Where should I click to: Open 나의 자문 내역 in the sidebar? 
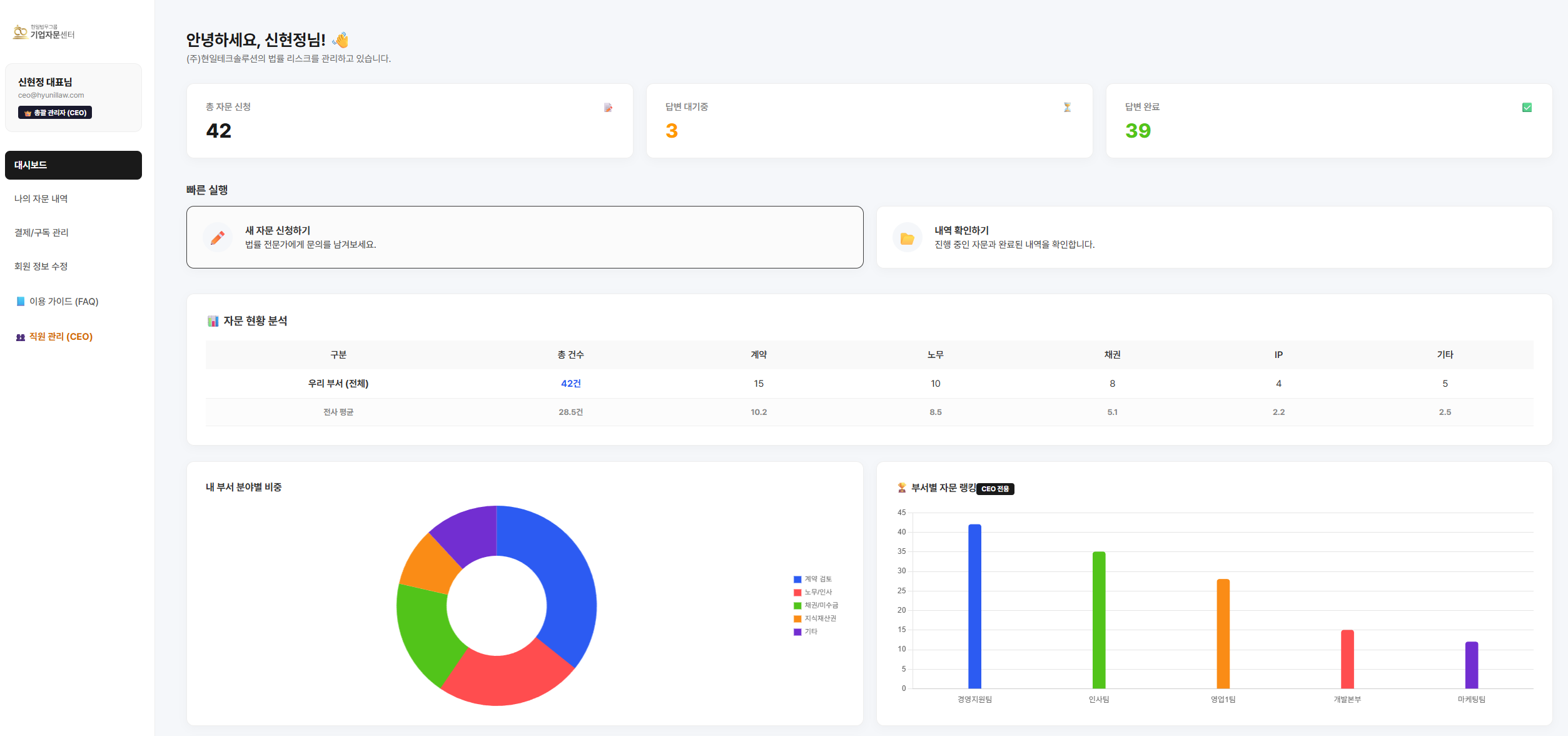41,199
